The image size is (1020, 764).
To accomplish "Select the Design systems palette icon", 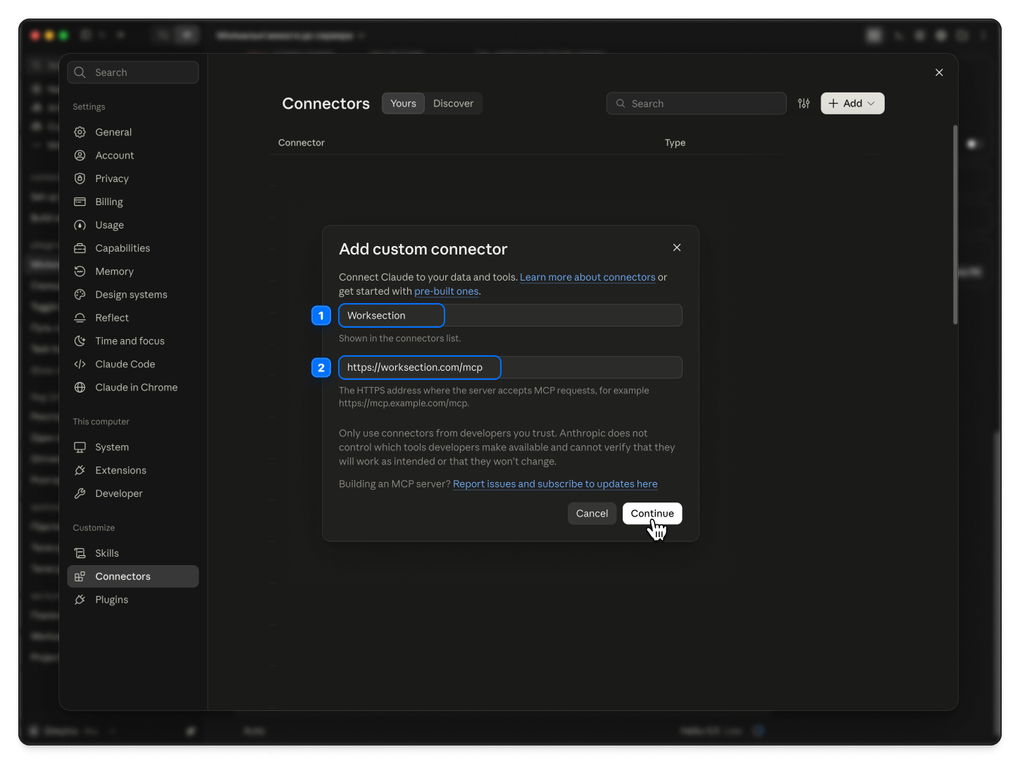I will tap(80, 295).
